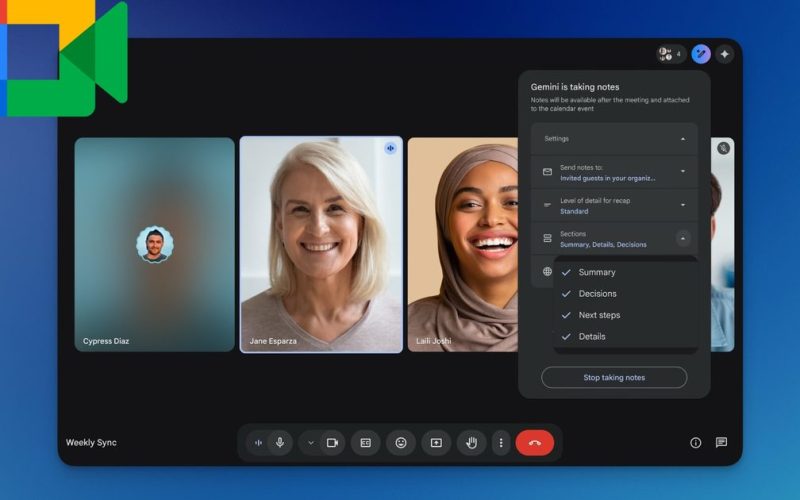800x500 pixels.
Task: Open the meeting info icon
Action: [x=695, y=443]
